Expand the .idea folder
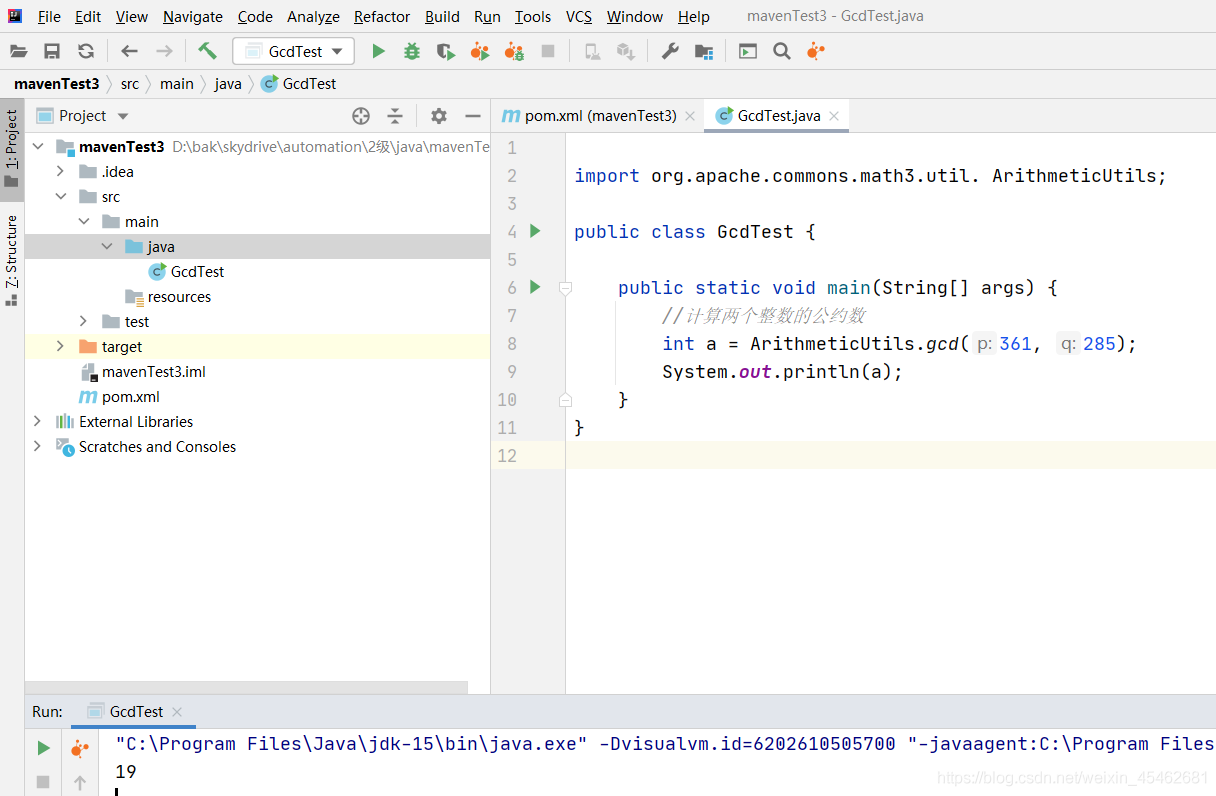 pos(61,171)
